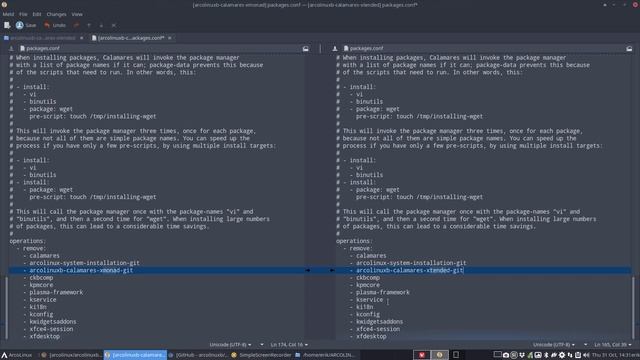
Task: Switch to SimpleScreenRecorder in the taskbar
Action: click(x=261, y=355)
